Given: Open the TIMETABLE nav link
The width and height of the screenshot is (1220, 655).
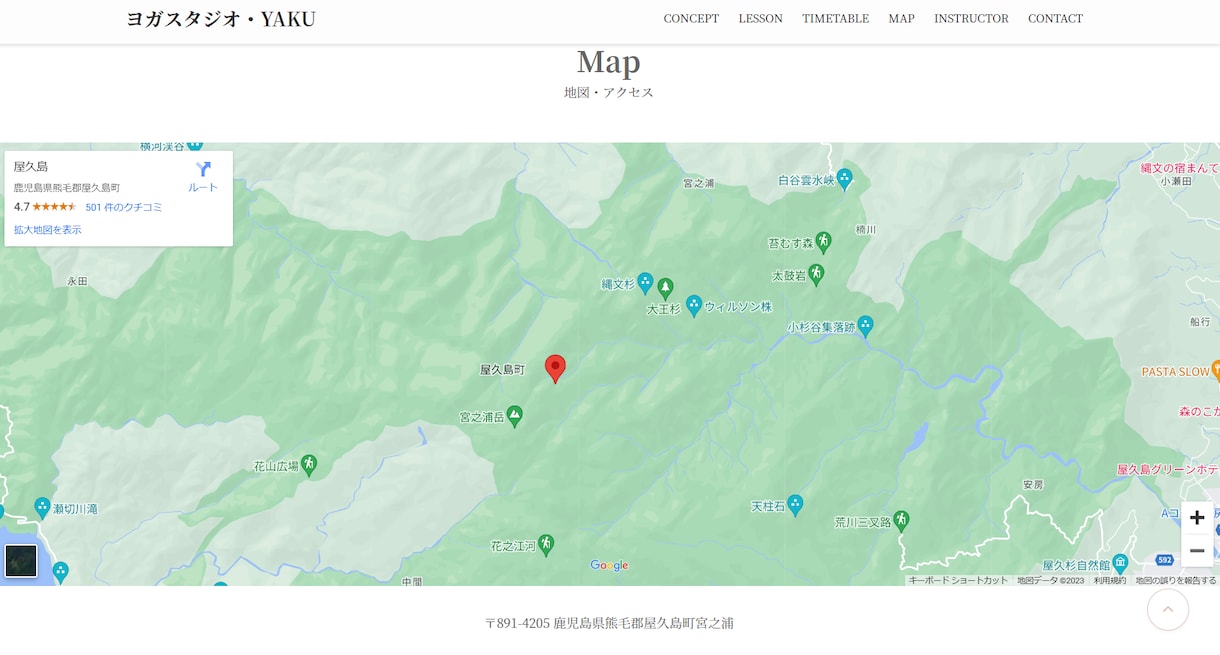Looking at the screenshot, I should click(836, 19).
